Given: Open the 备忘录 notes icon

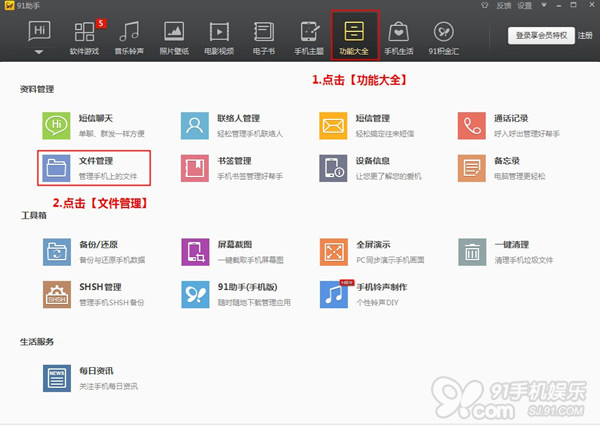Looking at the screenshot, I should point(472,168).
